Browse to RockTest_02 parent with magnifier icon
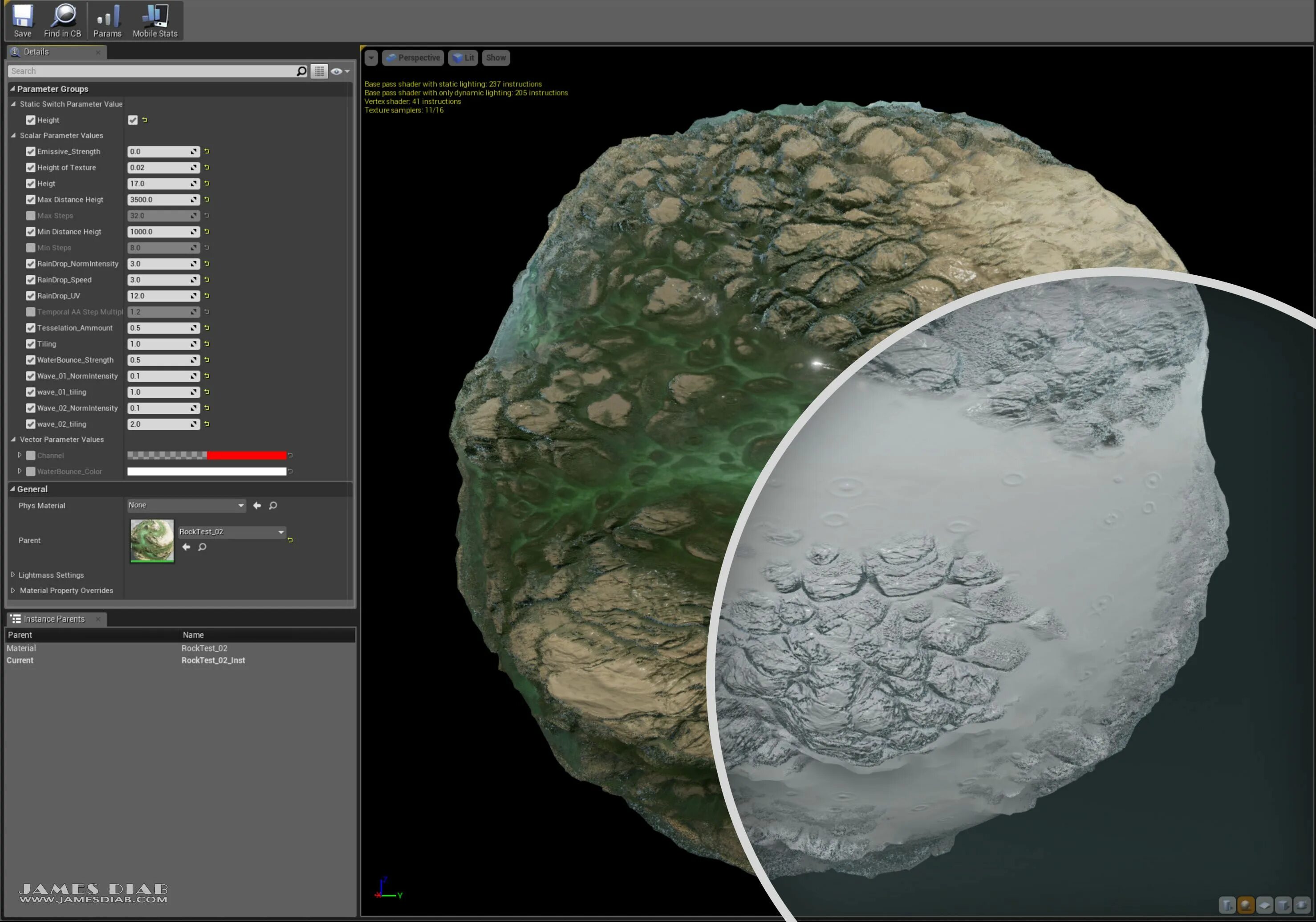This screenshot has height=922, width=1316. click(202, 547)
